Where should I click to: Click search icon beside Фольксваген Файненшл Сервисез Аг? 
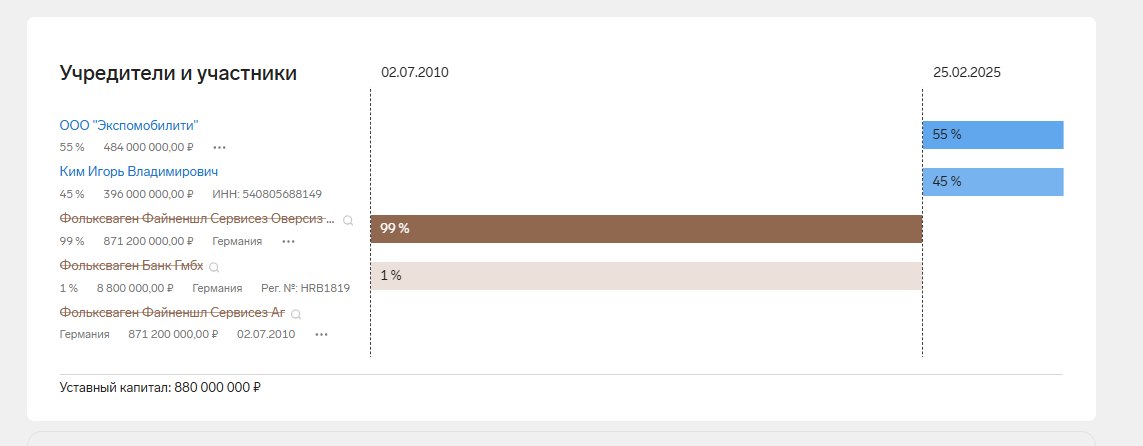[x=296, y=314]
